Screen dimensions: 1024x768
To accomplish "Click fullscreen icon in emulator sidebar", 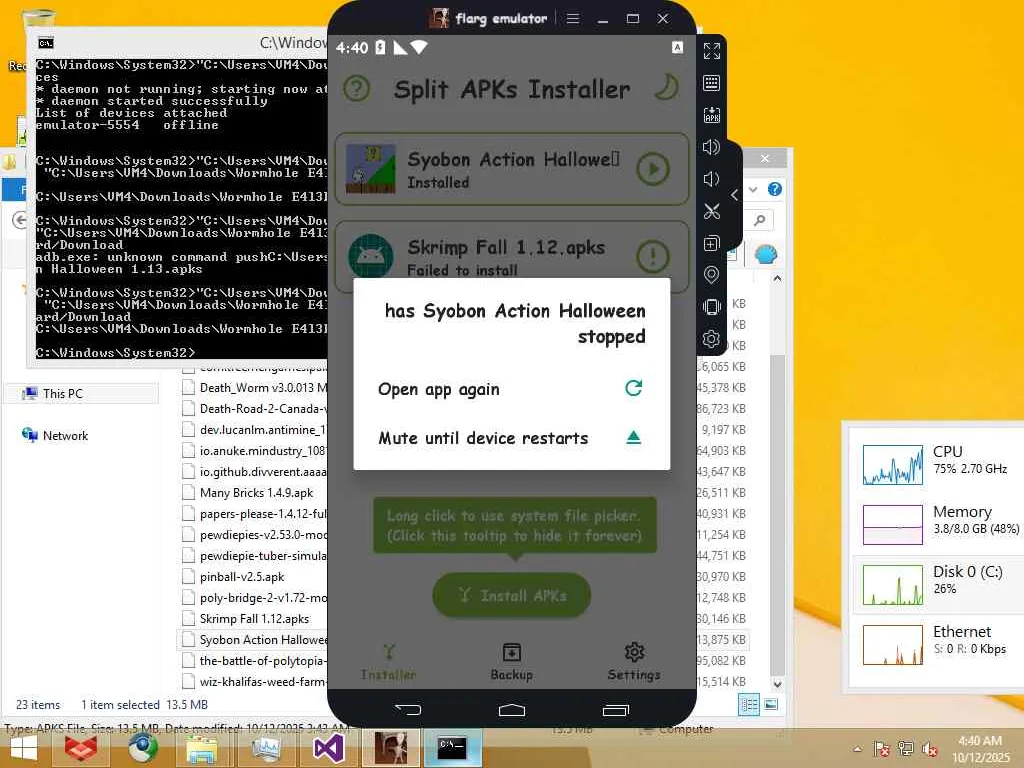I will pyautogui.click(x=711, y=51).
